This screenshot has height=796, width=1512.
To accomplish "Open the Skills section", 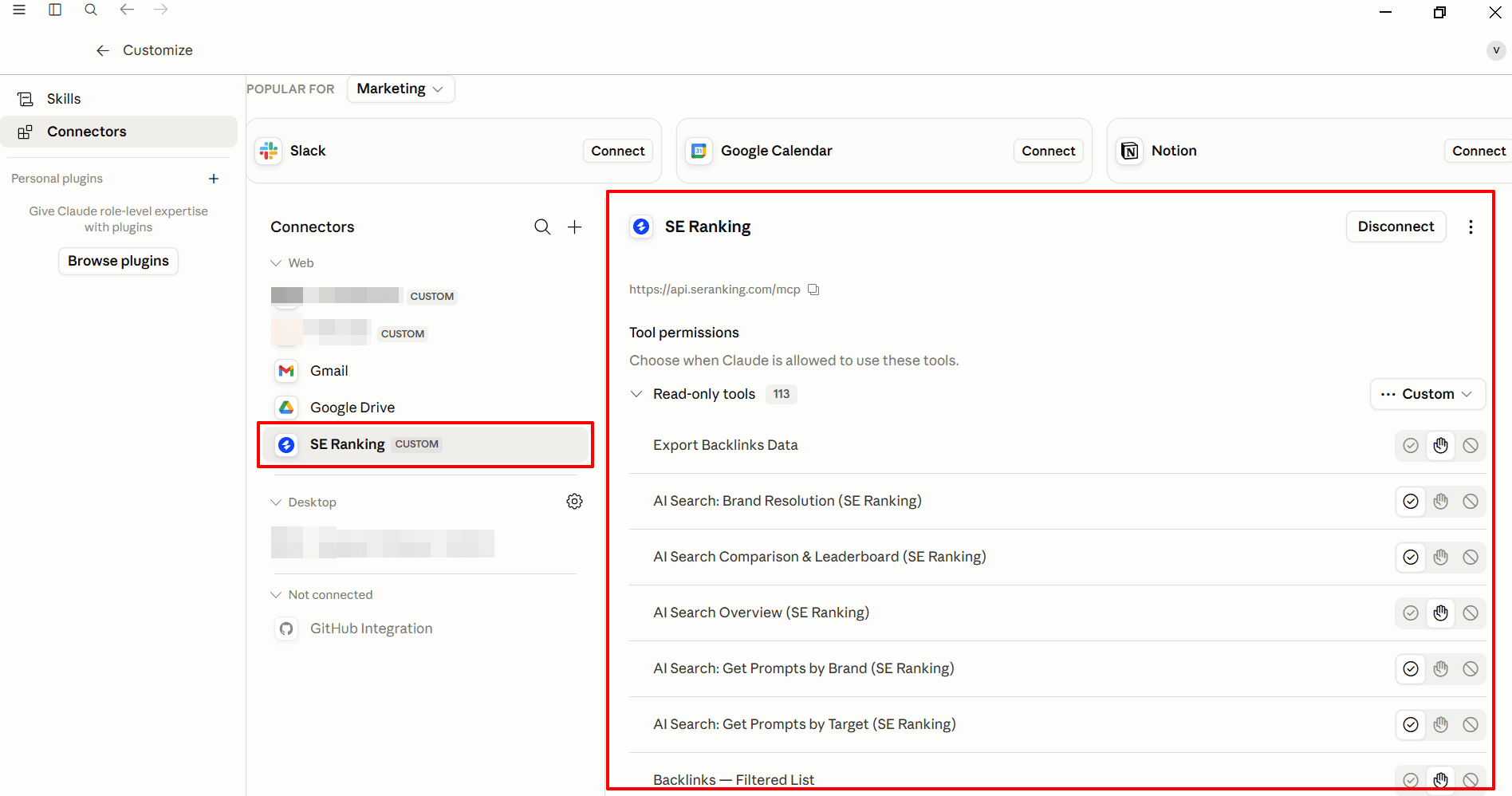I will [119, 99].
